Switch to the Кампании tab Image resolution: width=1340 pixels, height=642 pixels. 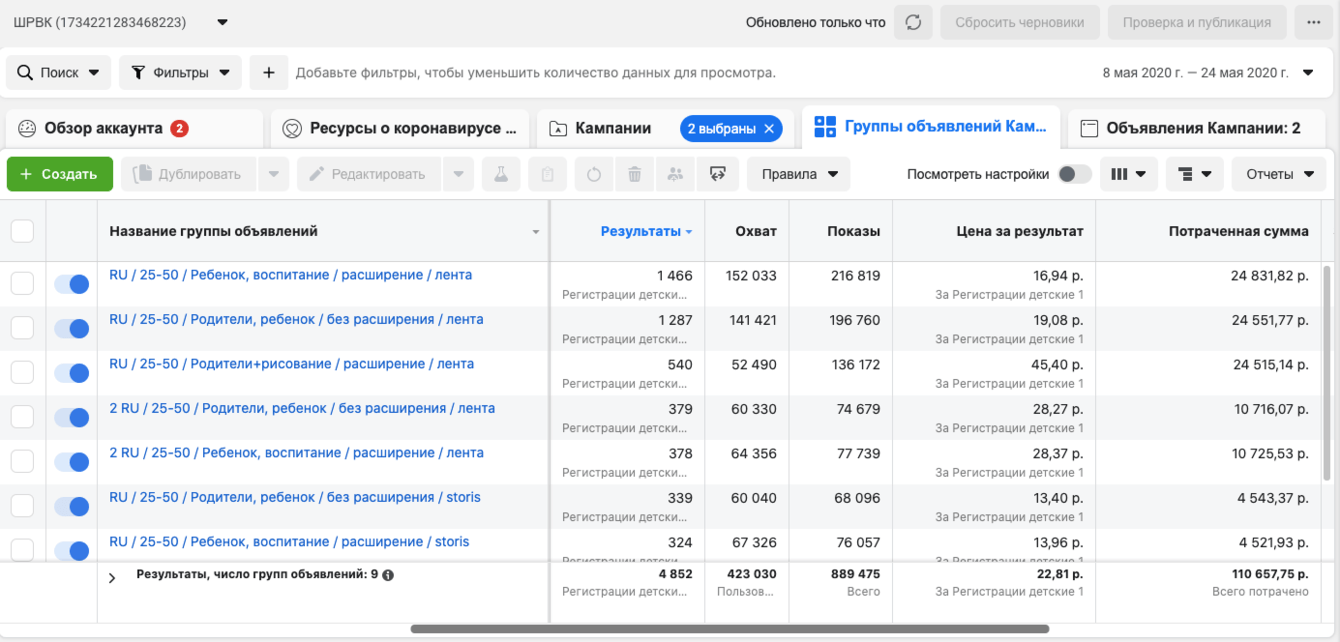[612, 128]
